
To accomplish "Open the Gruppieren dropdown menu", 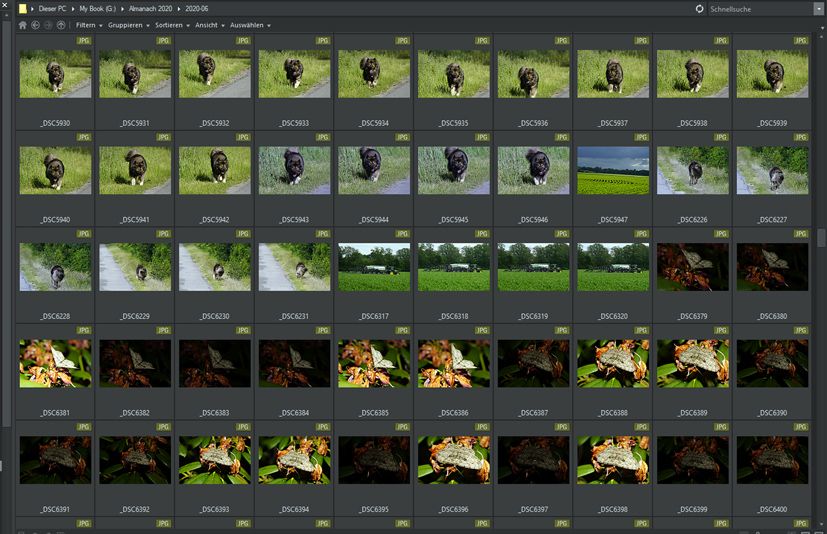I will pyautogui.click(x=129, y=24).
